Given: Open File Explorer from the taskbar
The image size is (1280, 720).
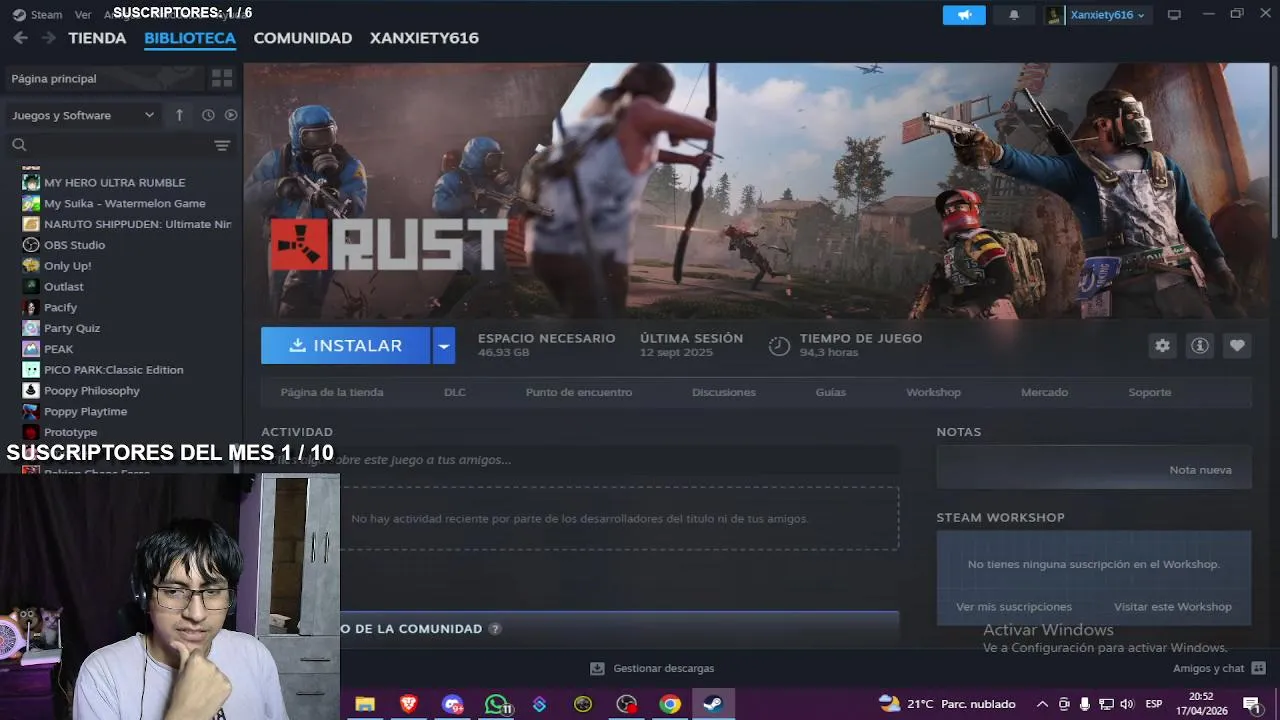Looking at the screenshot, I should click(365, 704).
